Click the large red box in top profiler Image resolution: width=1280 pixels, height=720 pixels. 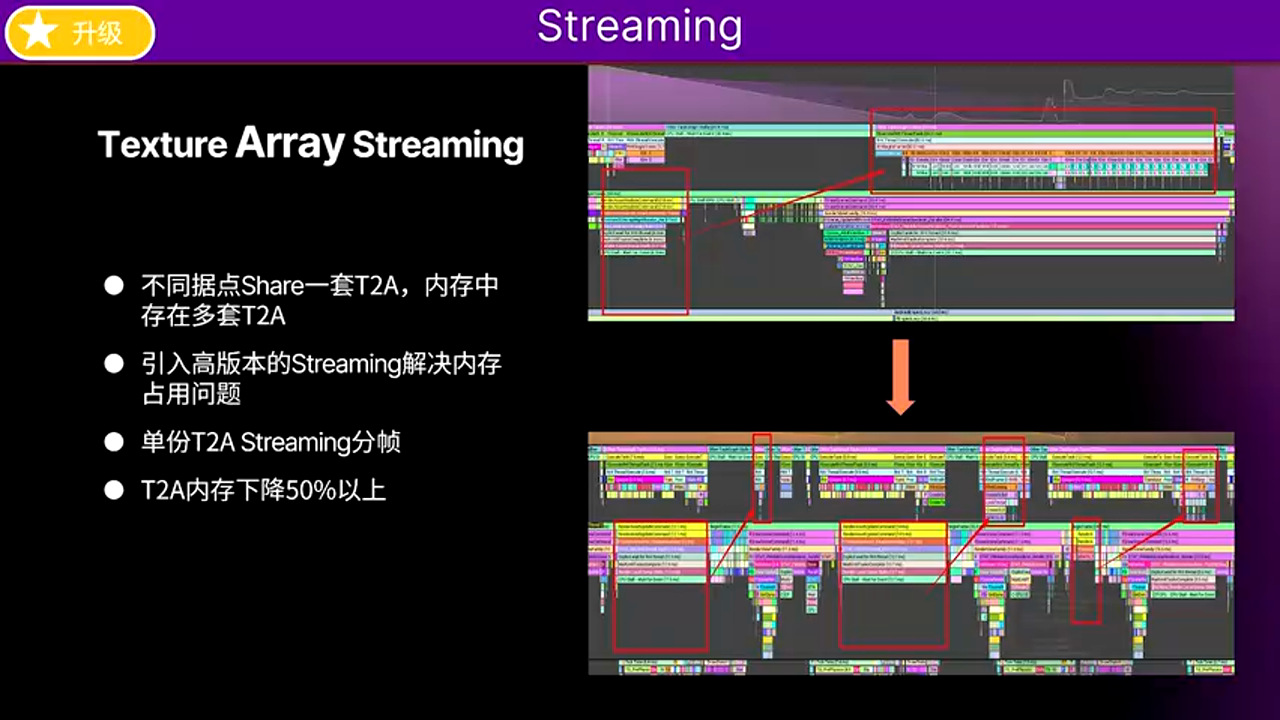pyautogui.click(x=1043, y=150)
